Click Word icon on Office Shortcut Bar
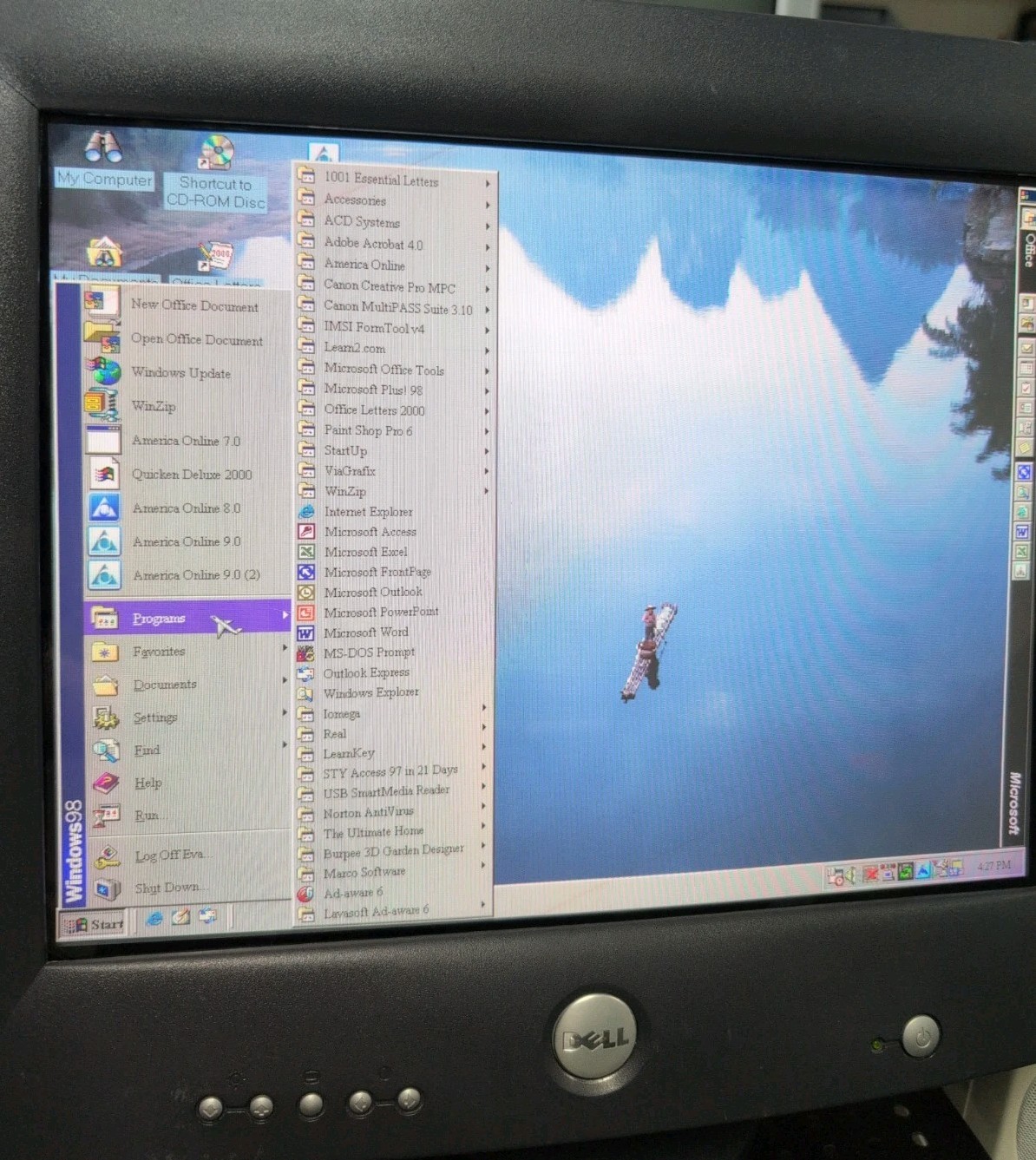The height and width of the screenshot is (1160, 1036). 1023,531
